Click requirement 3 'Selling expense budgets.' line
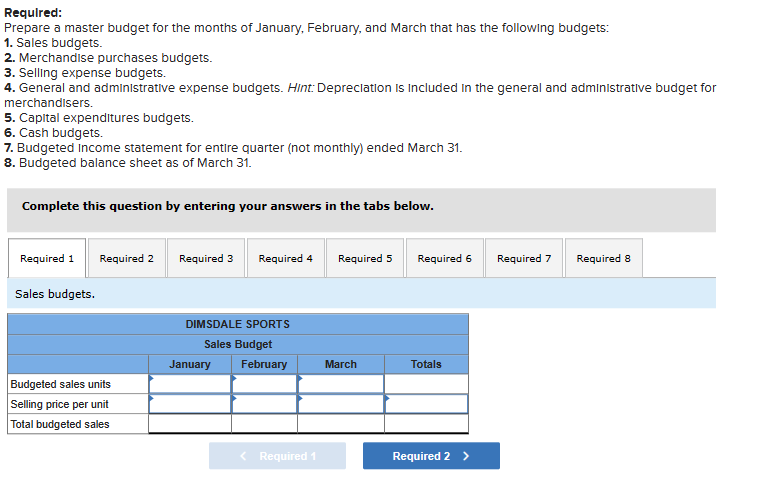 [85, 73]
